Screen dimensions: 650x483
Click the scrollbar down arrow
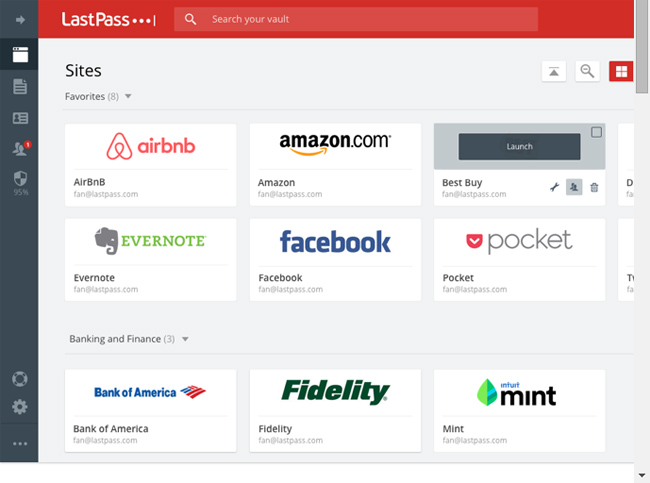[642, 475]
